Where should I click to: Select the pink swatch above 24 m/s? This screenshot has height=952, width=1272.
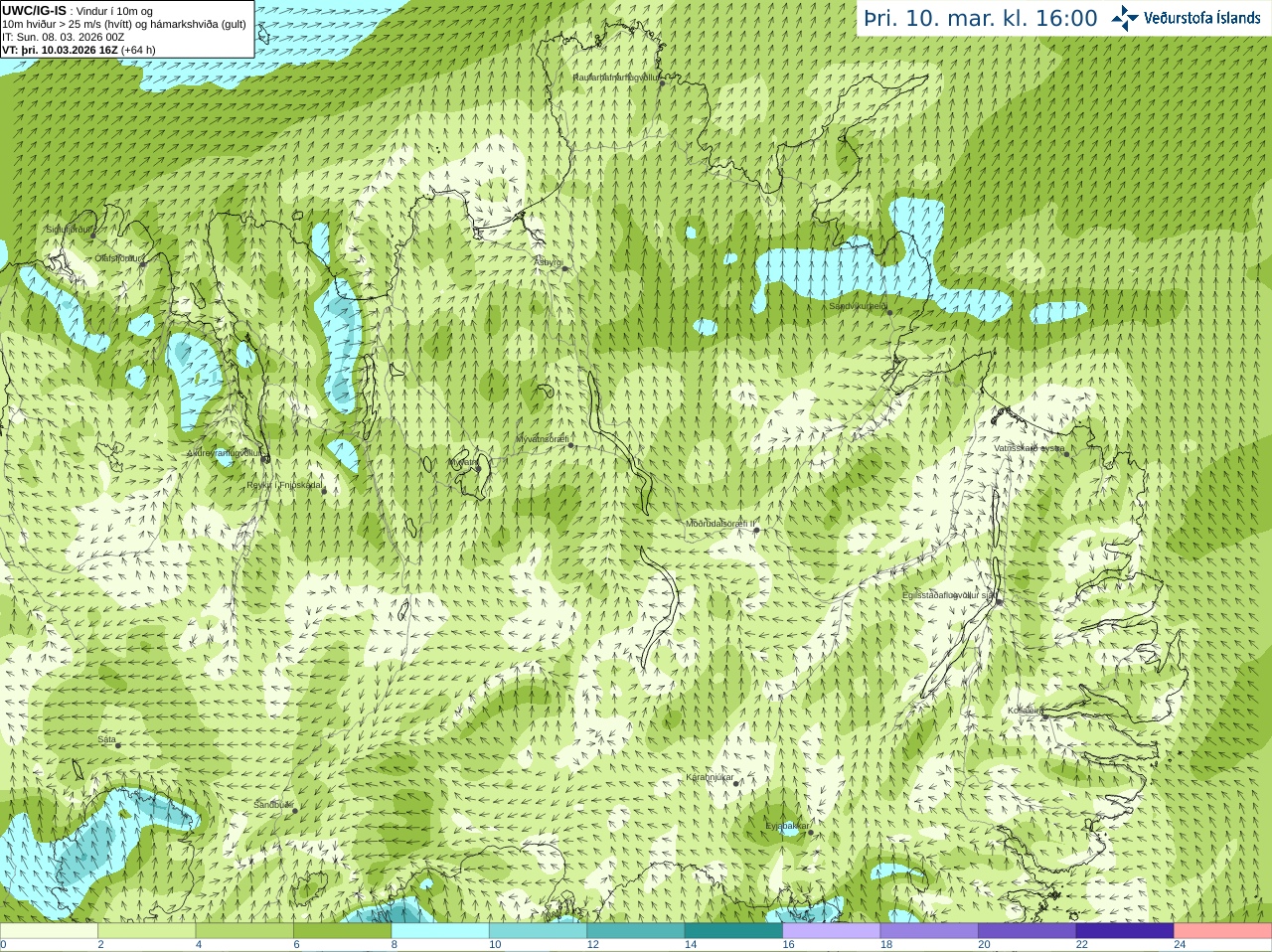[x=1223, y=931]
